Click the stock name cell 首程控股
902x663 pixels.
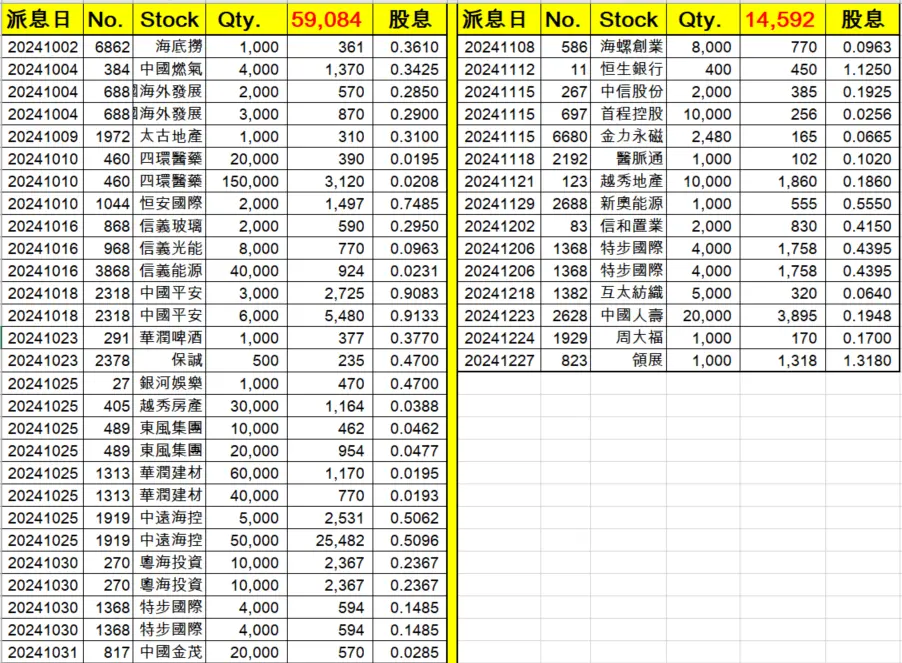(628, 114)
